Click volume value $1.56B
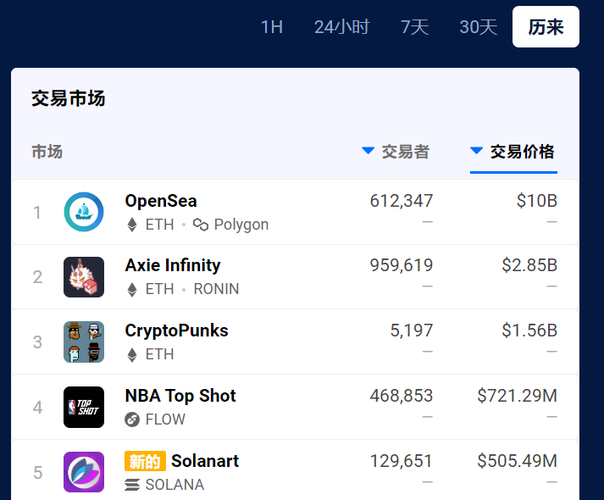Screen dimensions: 604x500 (529, 331)
